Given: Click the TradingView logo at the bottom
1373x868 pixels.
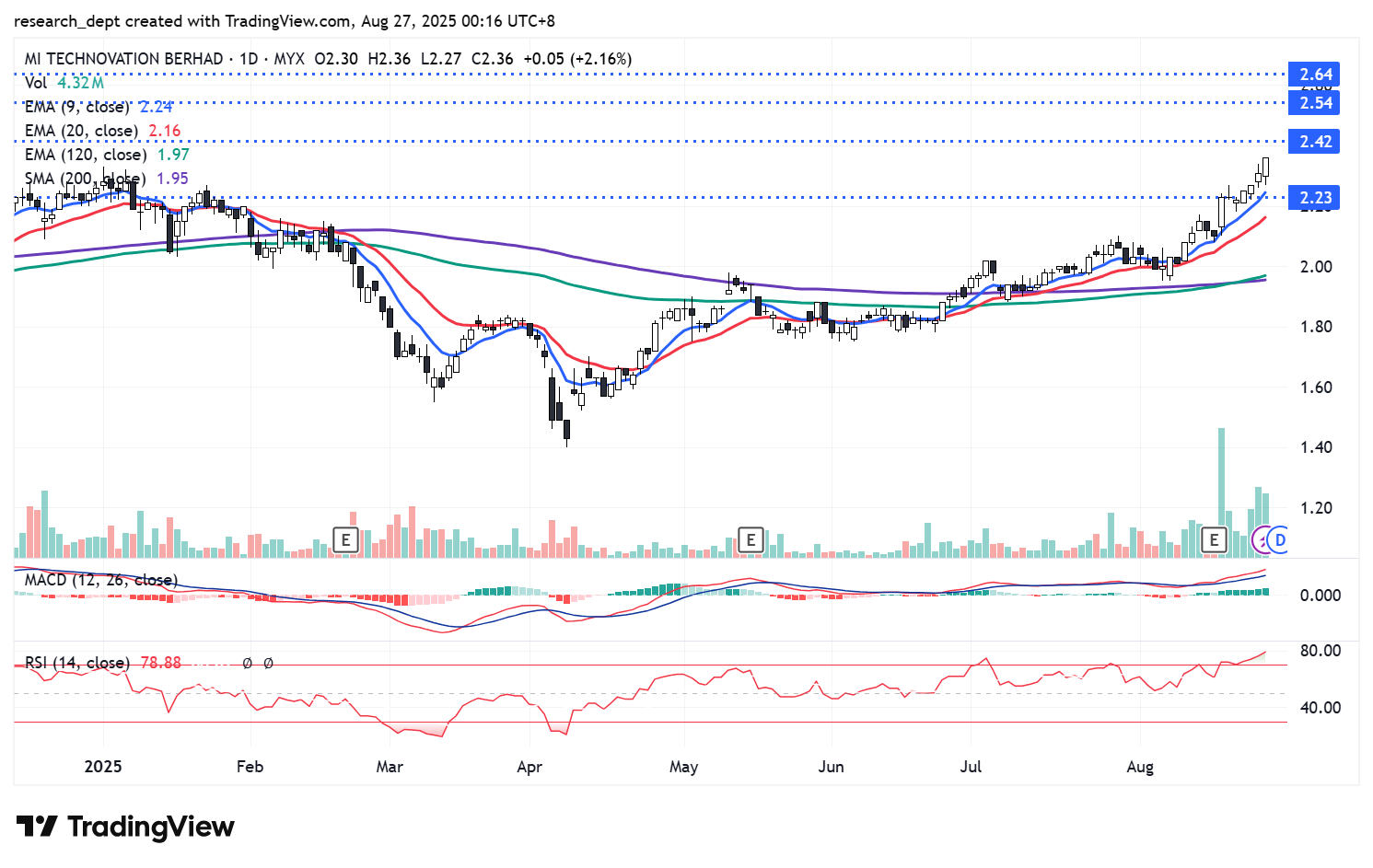Looking at the screenshot, I should [x=125, y=827].
